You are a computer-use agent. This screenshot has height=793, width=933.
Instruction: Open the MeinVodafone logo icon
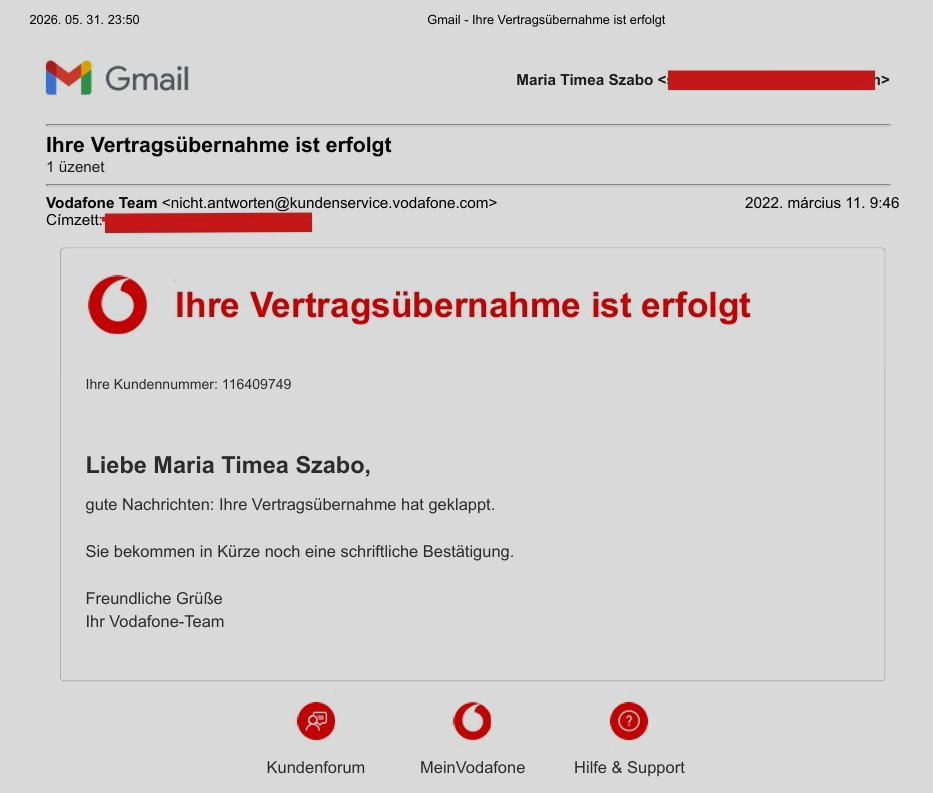472,721
